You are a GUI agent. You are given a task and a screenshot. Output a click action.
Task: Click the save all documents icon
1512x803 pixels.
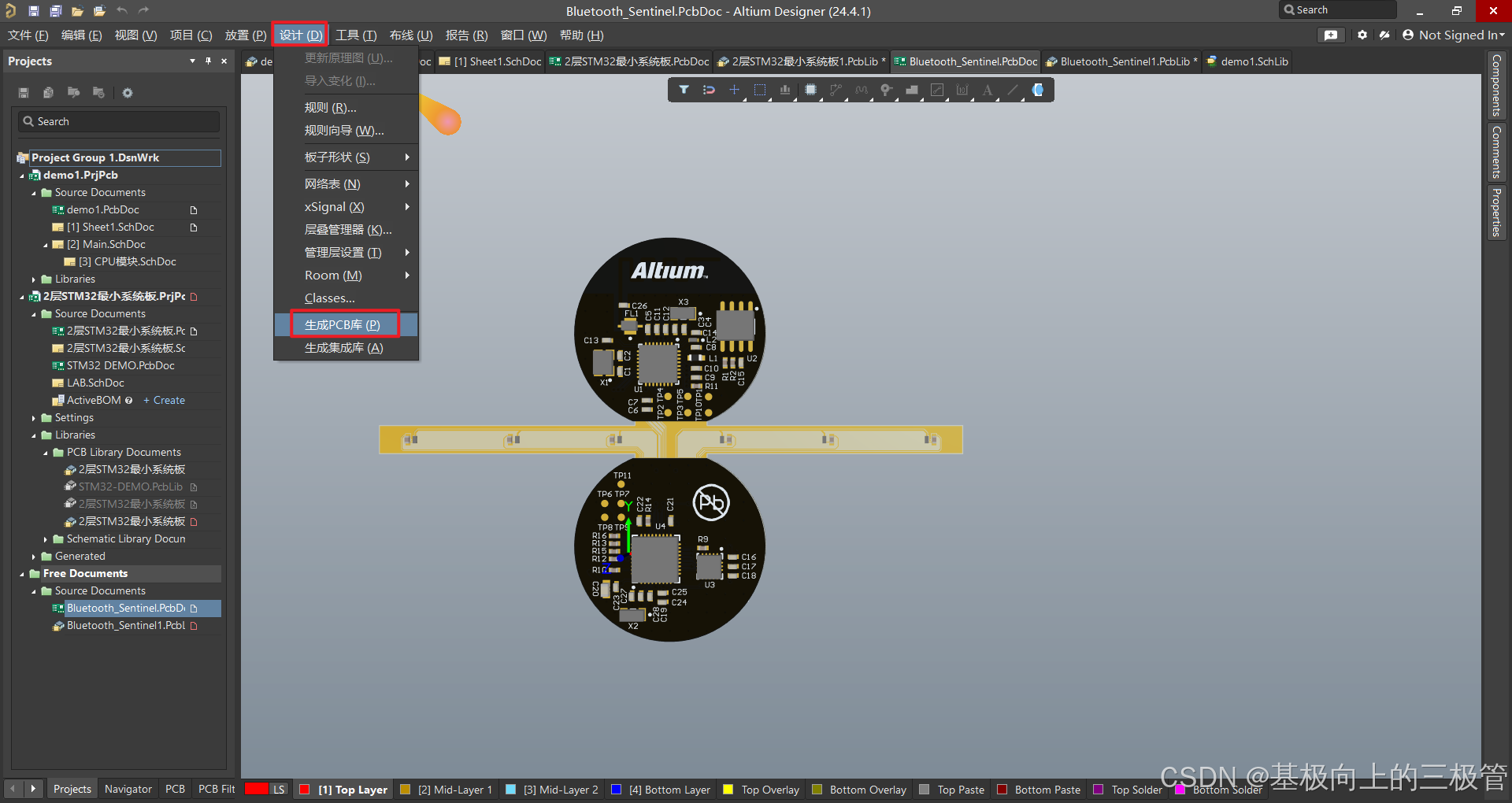click(x=56, y=11)
